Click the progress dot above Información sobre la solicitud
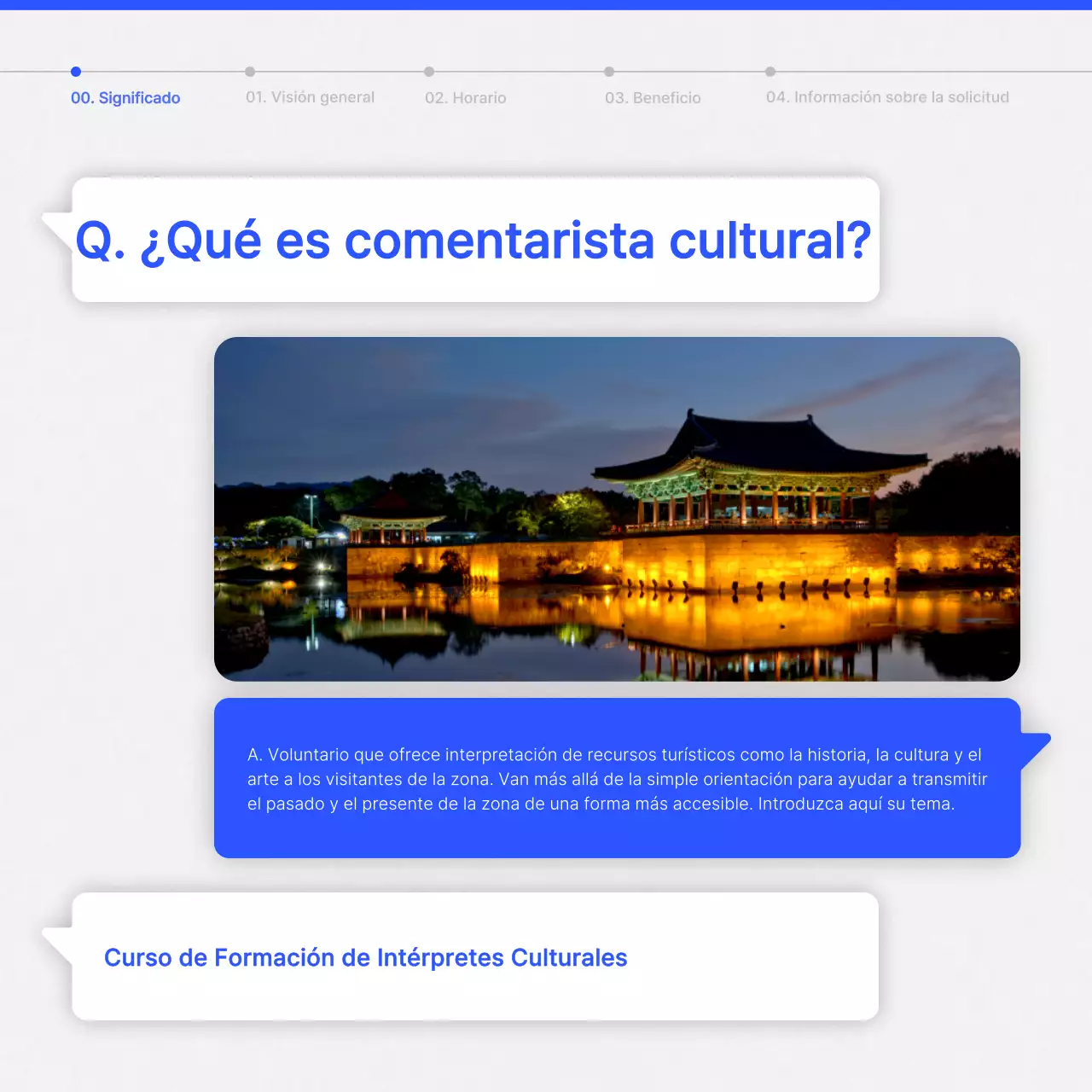Image resolution: width=1092 pixels, height=1092 pixels. (772, 72)
